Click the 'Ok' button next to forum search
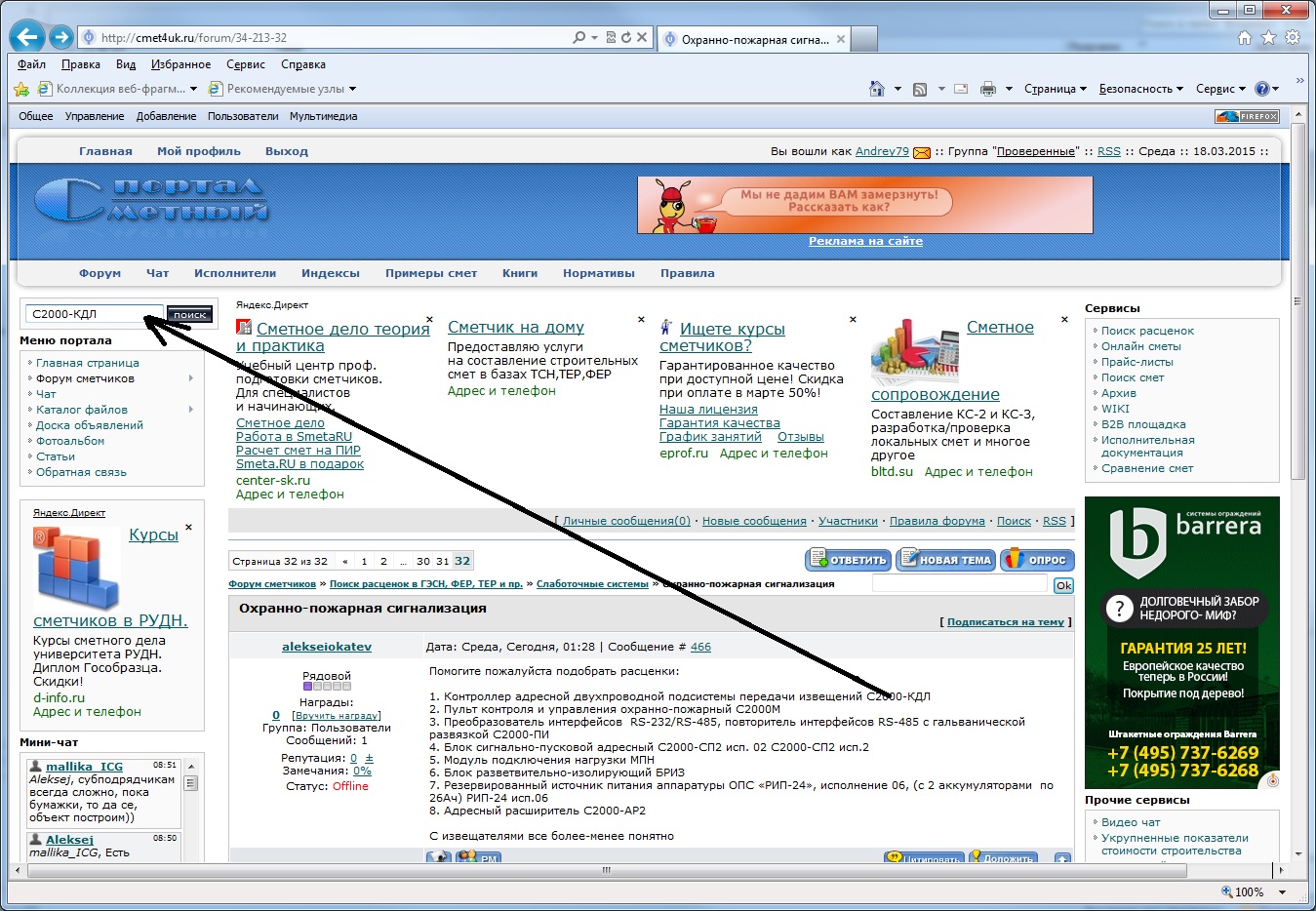Screen dimensions: 1316x911 click(1063, 585)
